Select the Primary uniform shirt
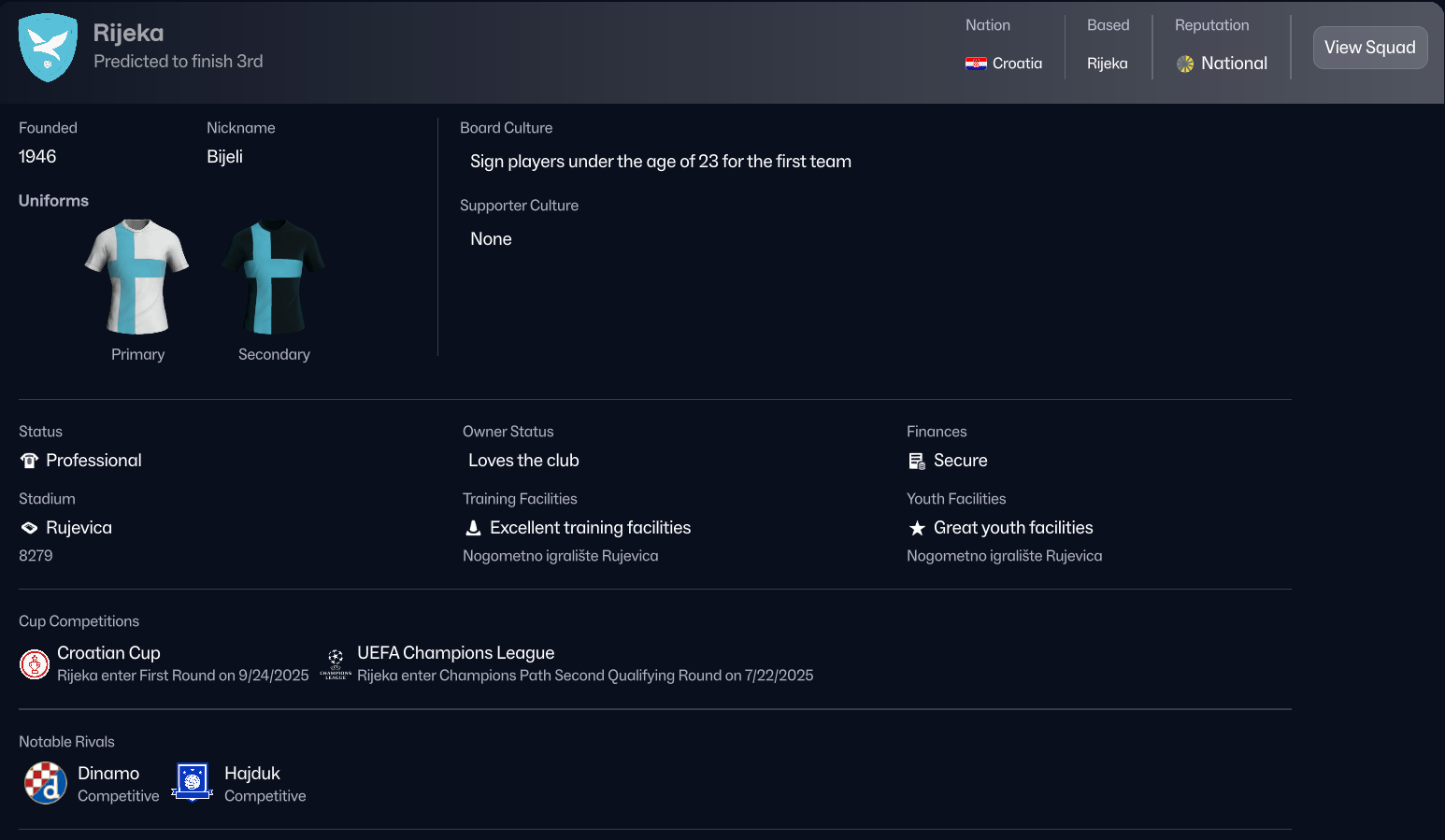The width and height of the screenshot is (1445, 840). (x=137, y=277)
